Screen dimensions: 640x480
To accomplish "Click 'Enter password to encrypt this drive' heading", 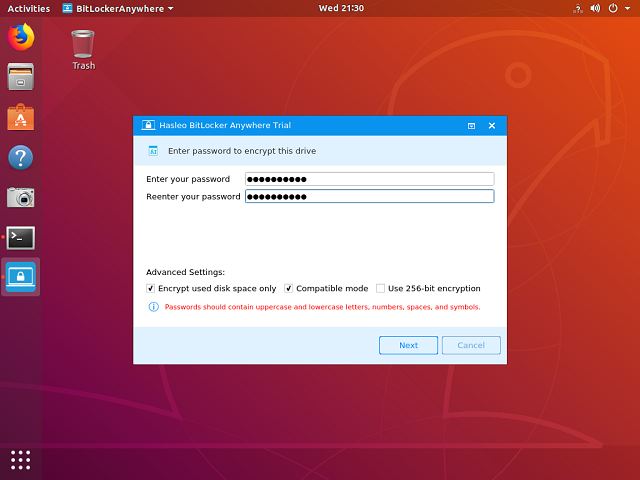I will tap(242, 151).
